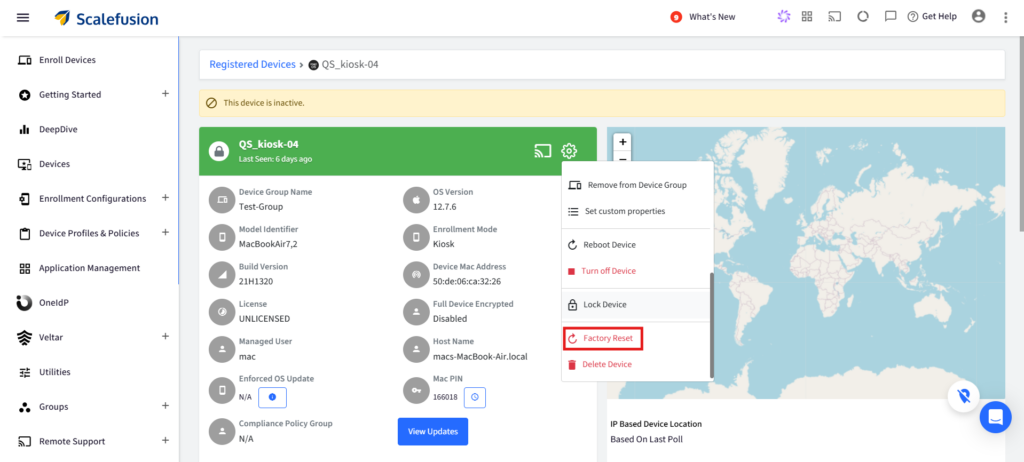The width and height of the screenshot is (1024, 462).
Task: Expand Device Profiles & Policies section
Action: point(165,233)
